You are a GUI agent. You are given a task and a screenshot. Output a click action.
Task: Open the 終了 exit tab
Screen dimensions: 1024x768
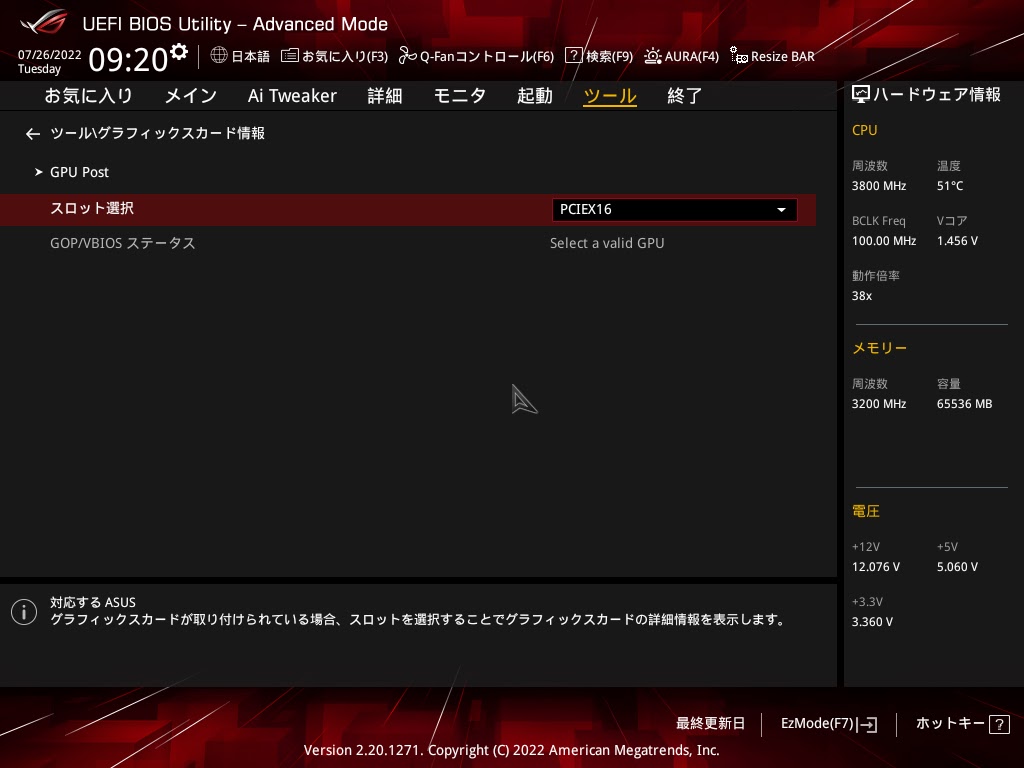tap(684, 96)
